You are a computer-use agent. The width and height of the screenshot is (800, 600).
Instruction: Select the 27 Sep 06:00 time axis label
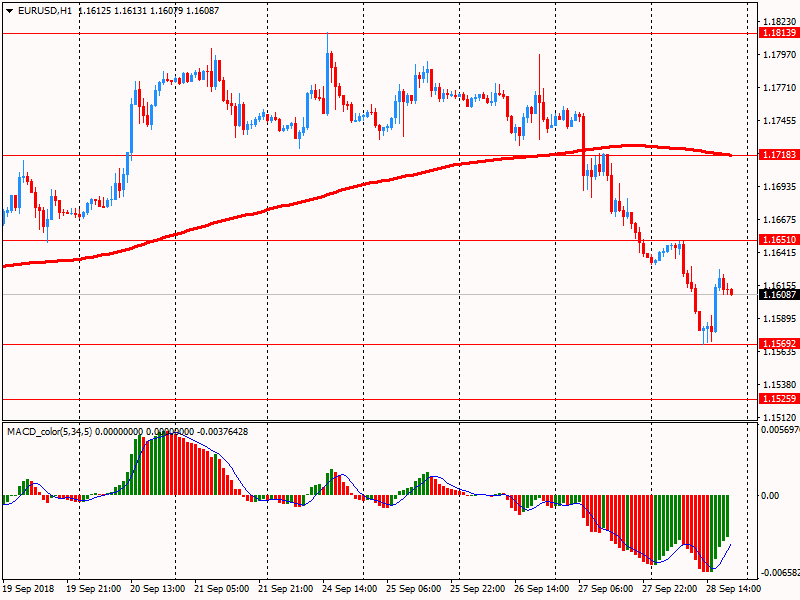point(605,590)
